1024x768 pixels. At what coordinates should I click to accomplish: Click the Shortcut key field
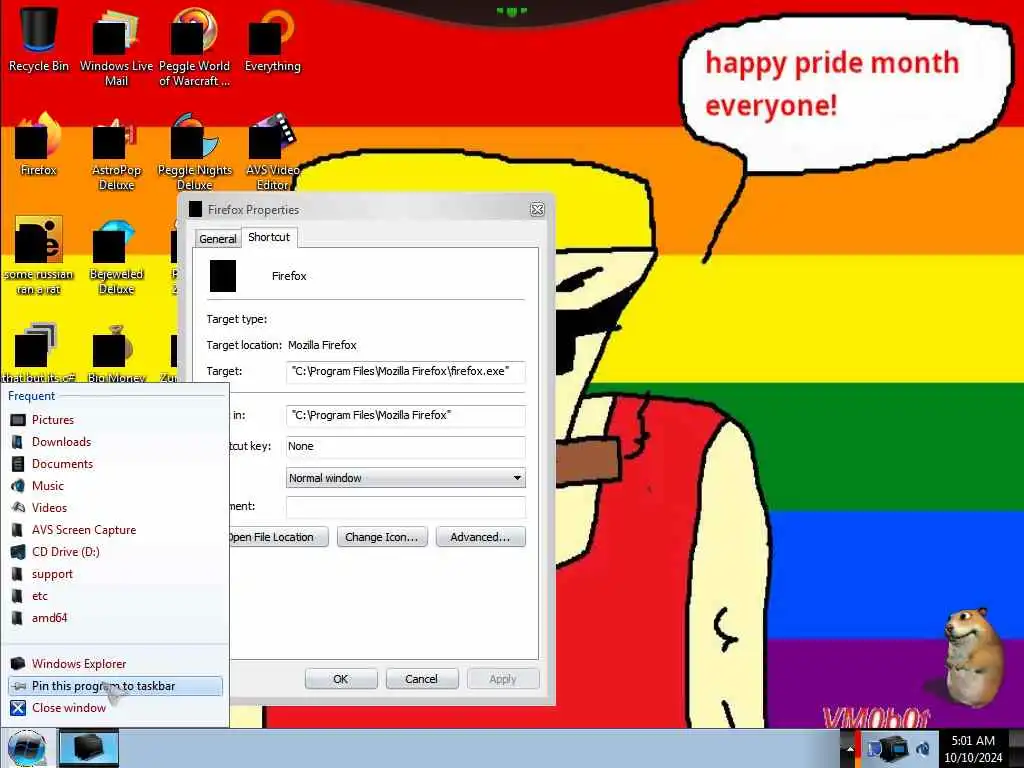[x=406, y=447]
